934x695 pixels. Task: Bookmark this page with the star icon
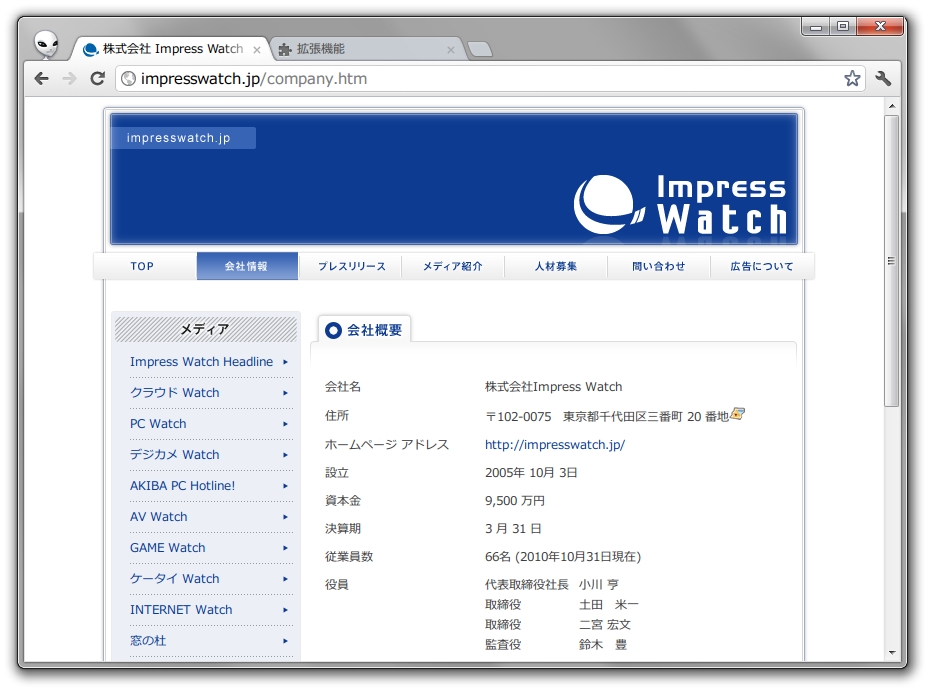[852, 79]
